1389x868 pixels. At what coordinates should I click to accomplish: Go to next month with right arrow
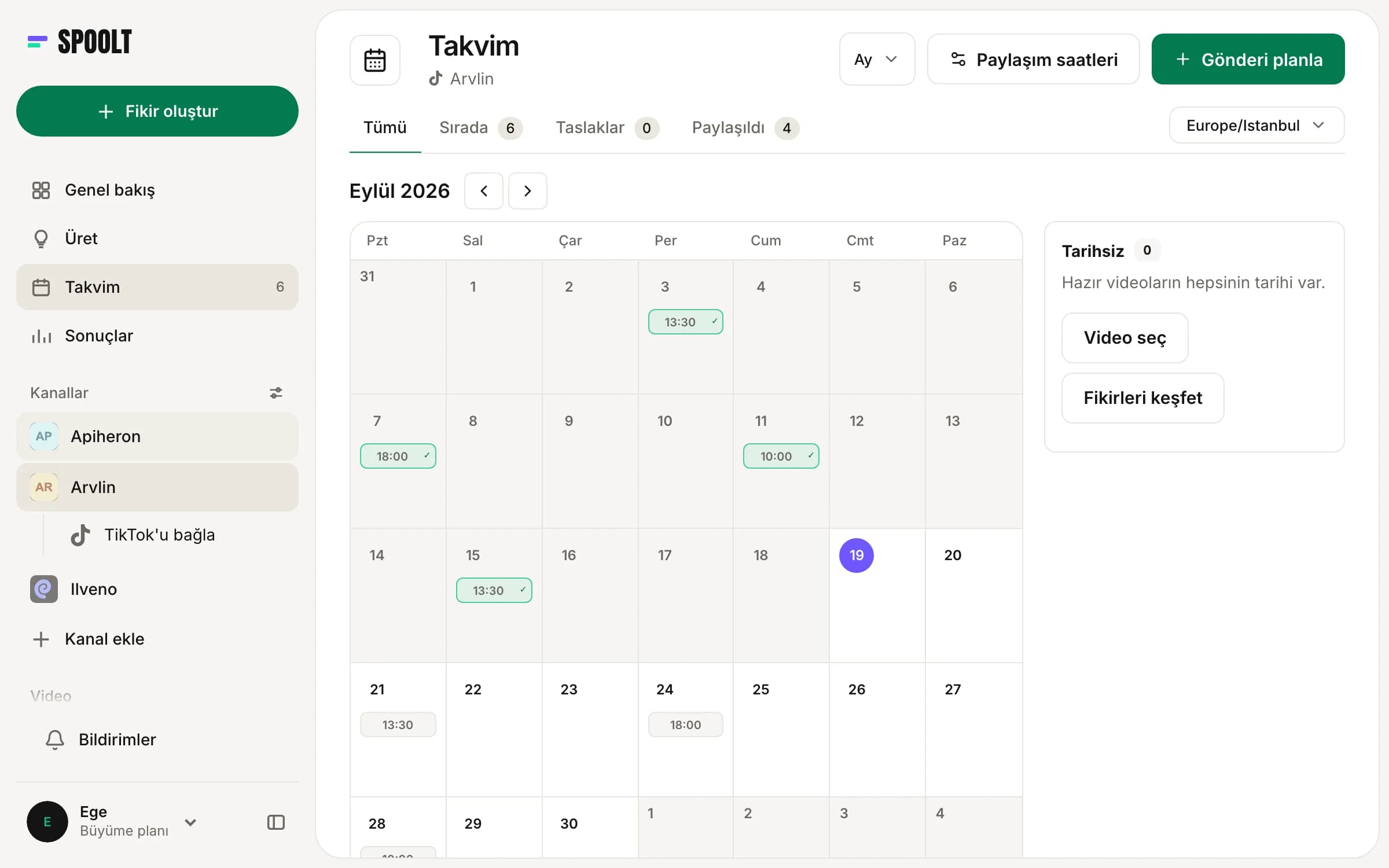tap(528, 191)
